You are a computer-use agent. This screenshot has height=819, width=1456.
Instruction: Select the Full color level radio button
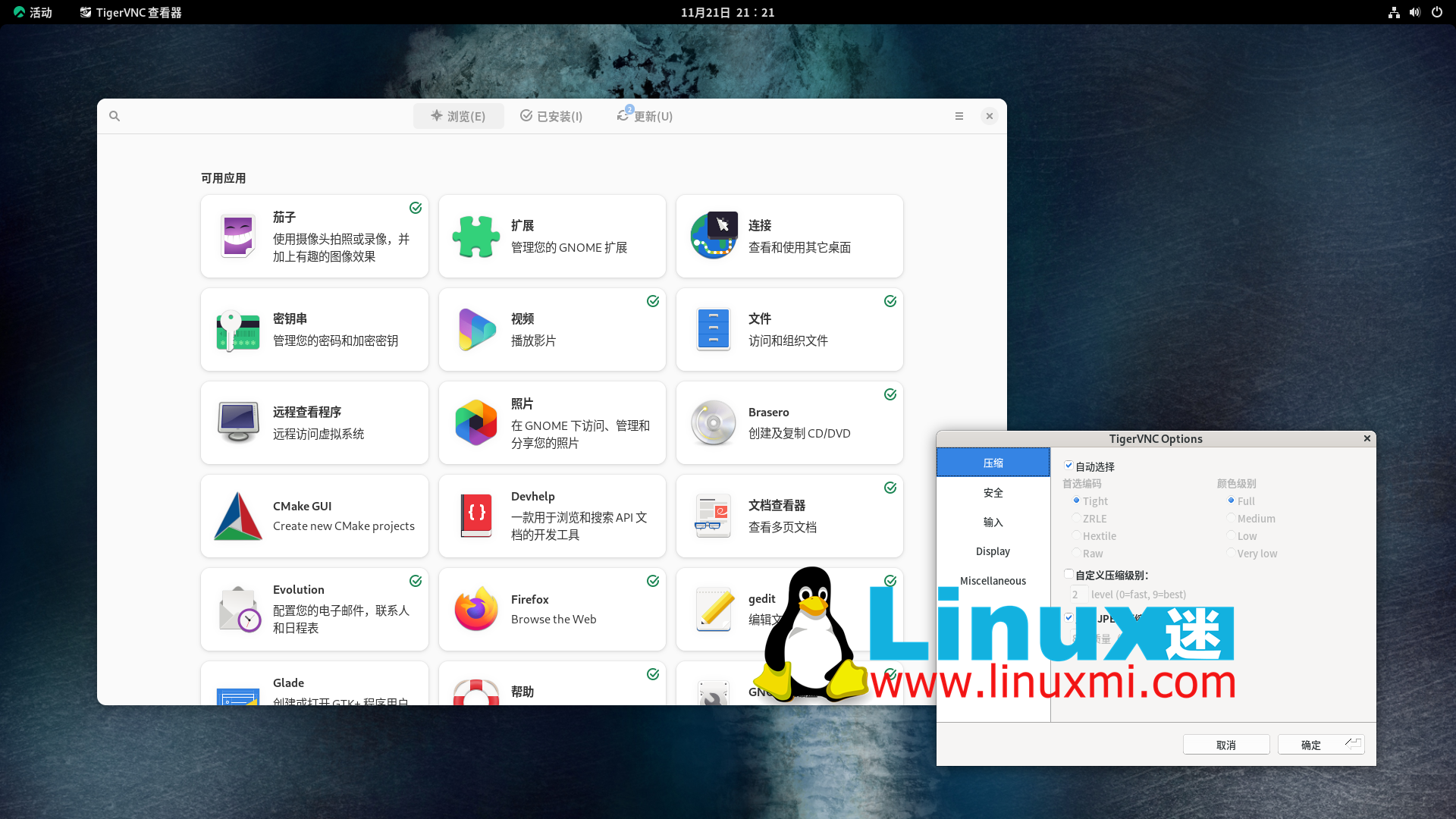click(x=1231, y=500)
